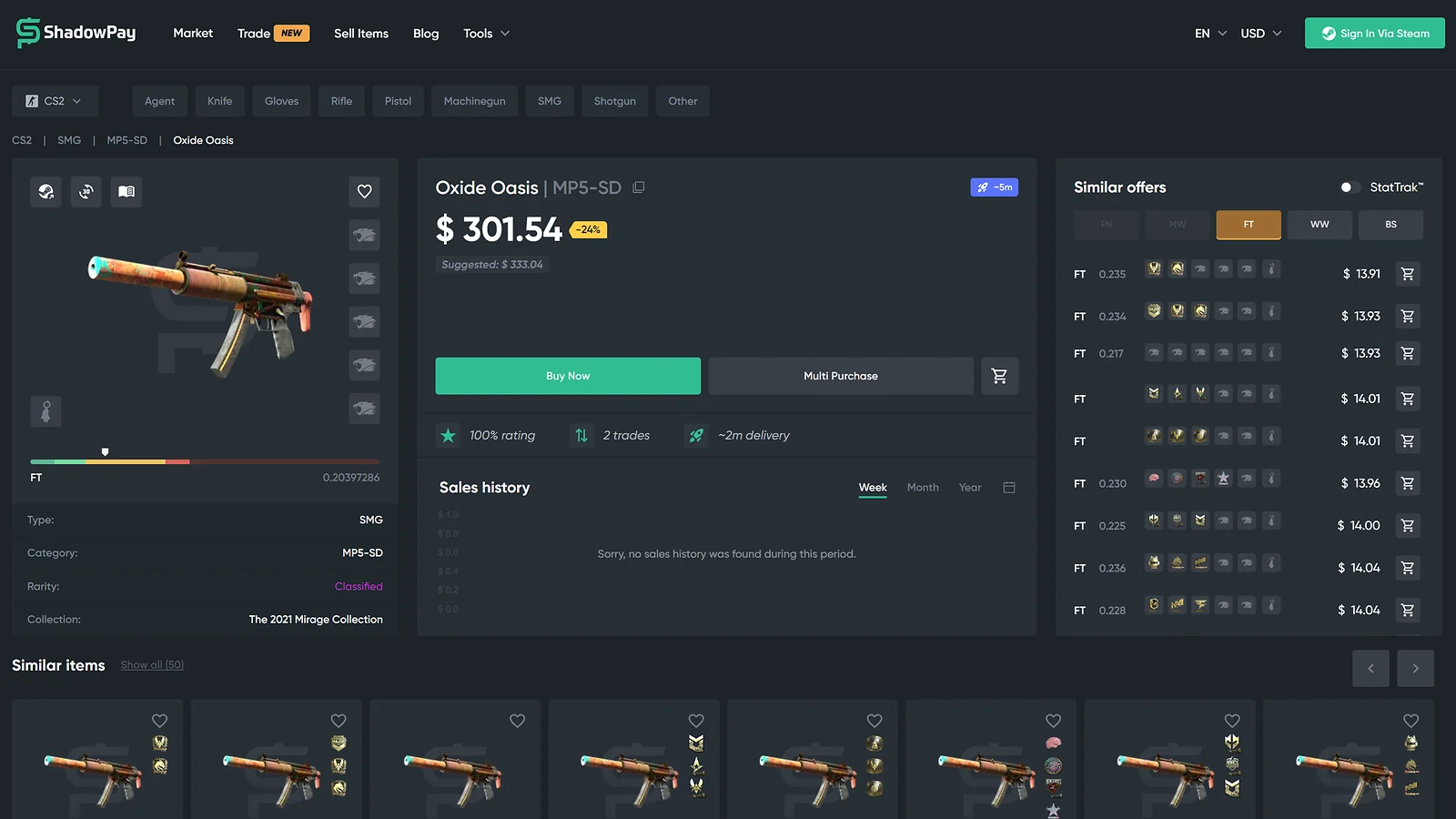Open the 3D inspect rotate icon

tap(86, 192)
